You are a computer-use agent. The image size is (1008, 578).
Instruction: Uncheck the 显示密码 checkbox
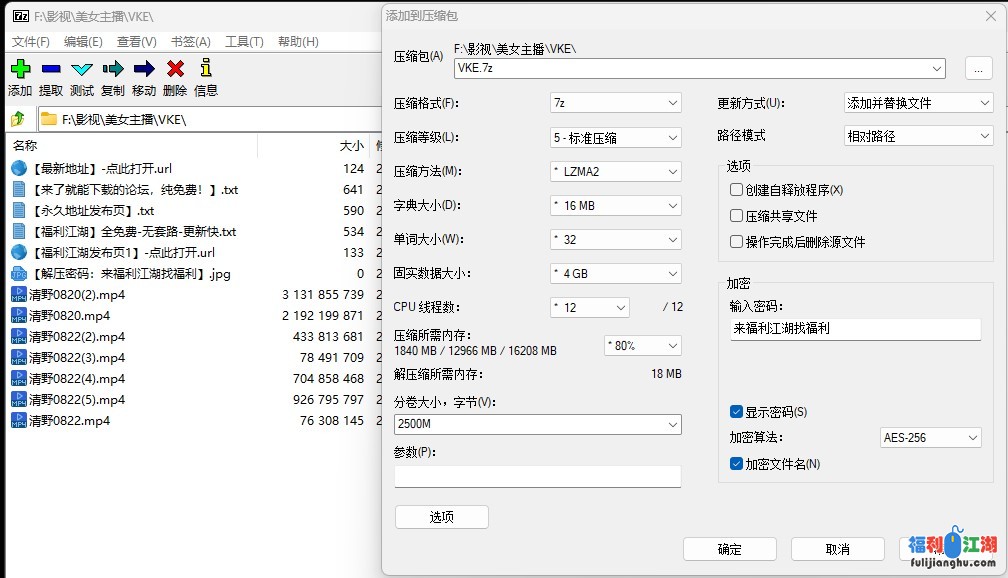737,412
